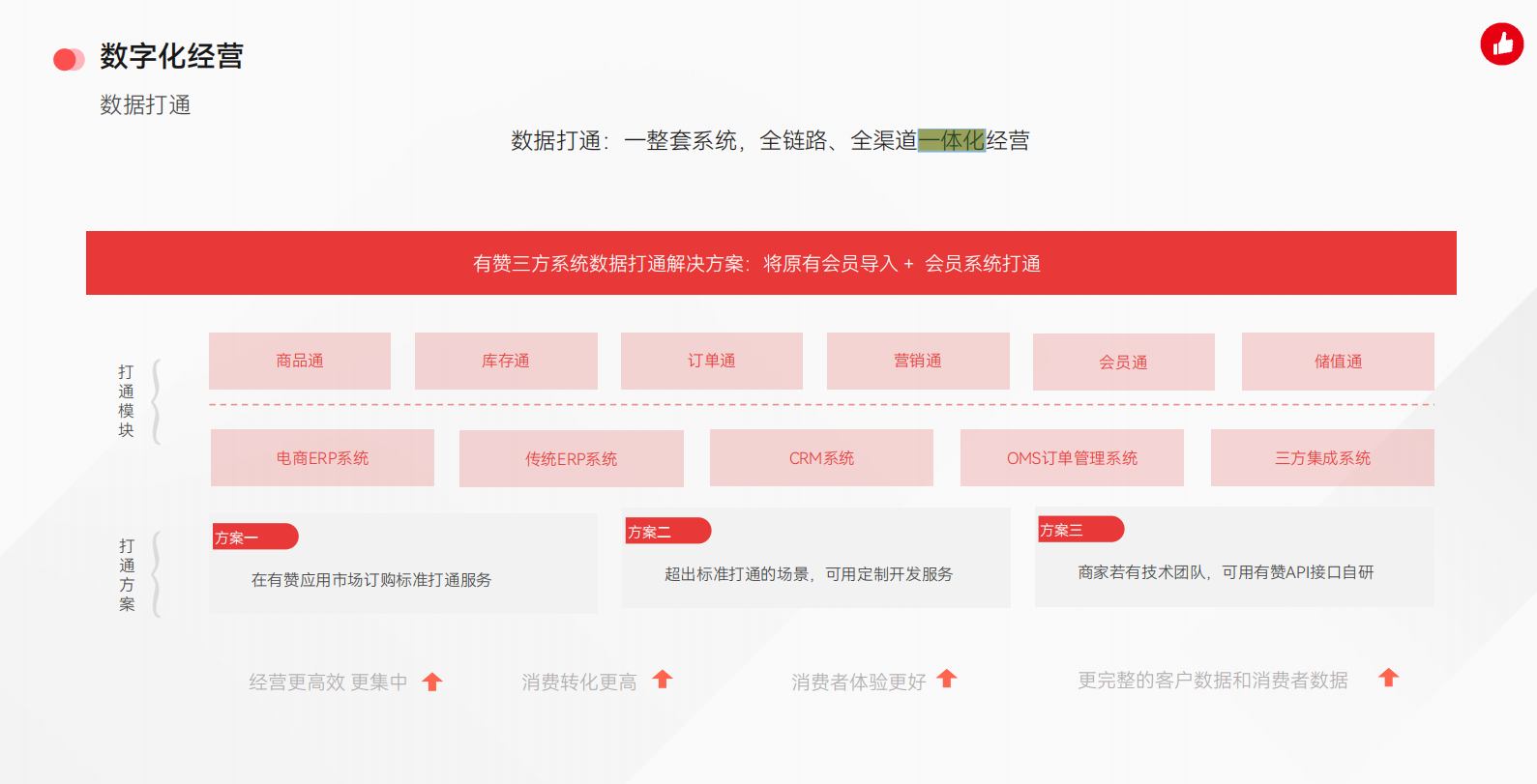Select the 方案三 red label tag
Image resolution: width=1537 pixels, height=784 pixels.
(1079, 530)
